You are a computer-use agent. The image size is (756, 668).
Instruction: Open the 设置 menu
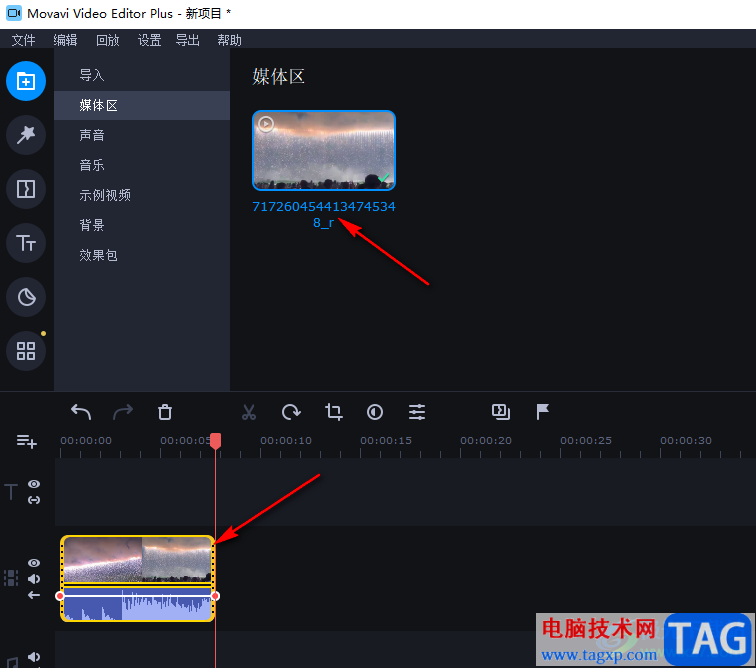click(x=149, y=40)
